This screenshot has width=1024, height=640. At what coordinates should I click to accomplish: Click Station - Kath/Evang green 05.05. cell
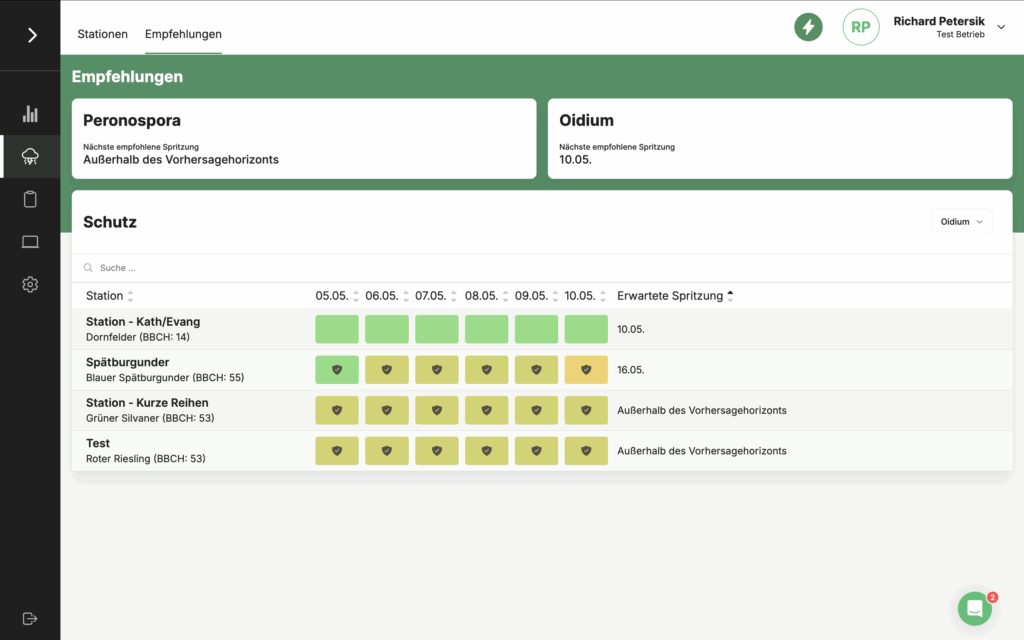coord(337,329)
